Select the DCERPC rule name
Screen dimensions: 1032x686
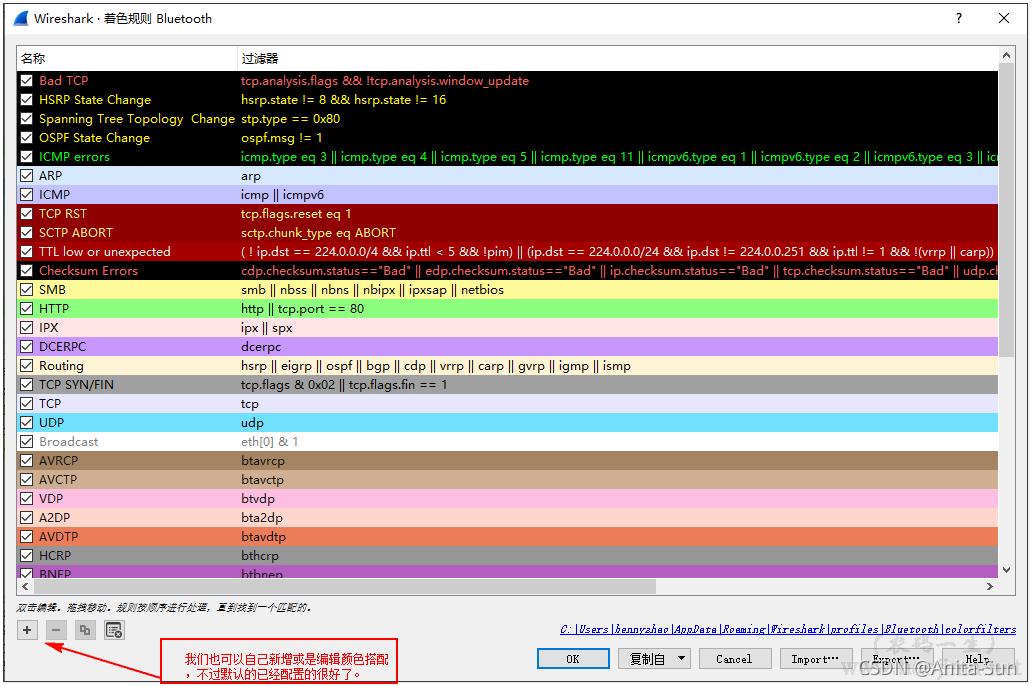(63, 347)
